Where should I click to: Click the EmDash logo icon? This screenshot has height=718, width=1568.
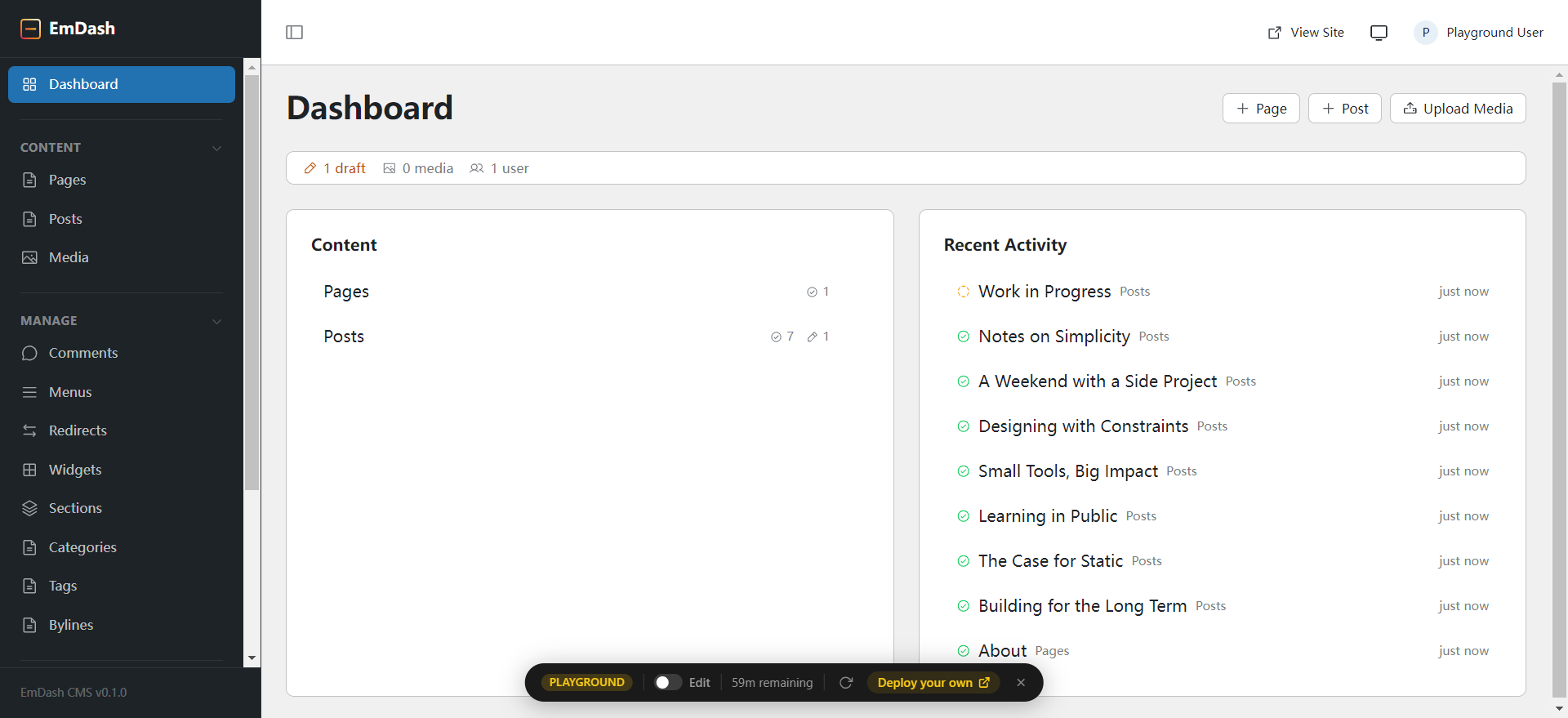click(x=30, y=29)
